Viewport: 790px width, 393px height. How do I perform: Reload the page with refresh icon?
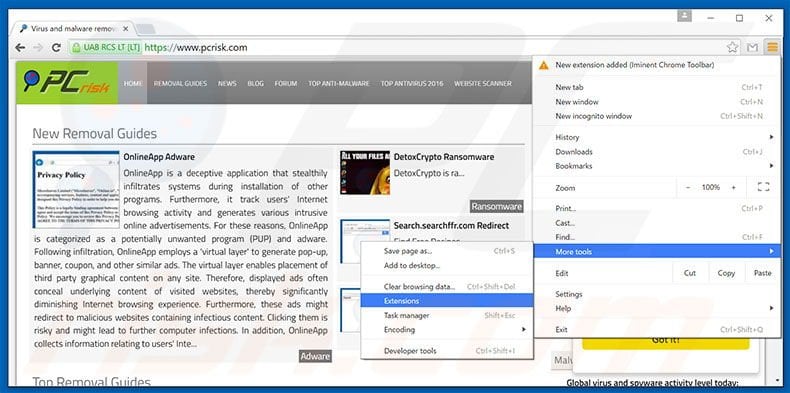[56, 48]
